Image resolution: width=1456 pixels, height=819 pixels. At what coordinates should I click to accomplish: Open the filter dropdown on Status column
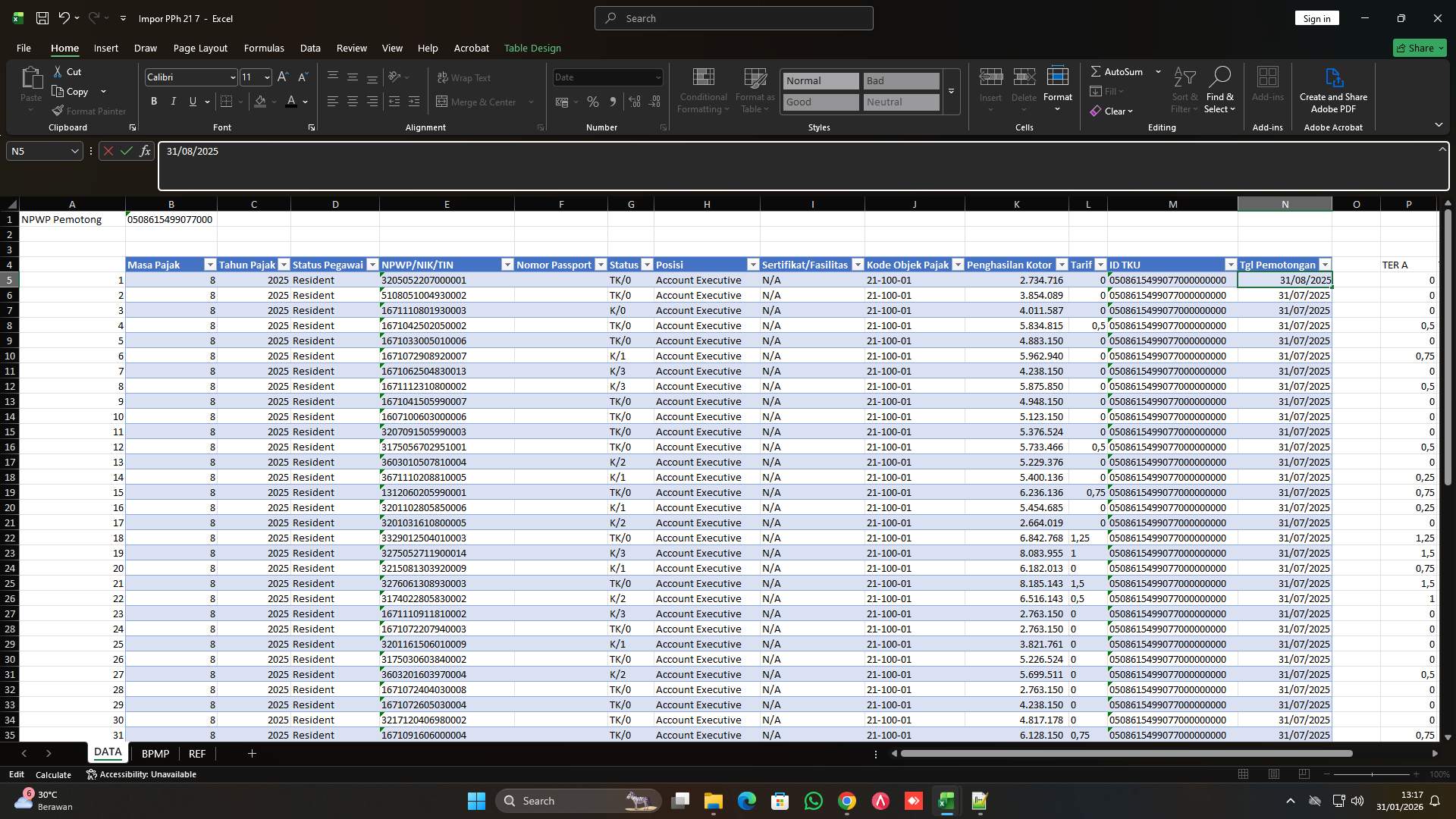[x=647, y=265]
